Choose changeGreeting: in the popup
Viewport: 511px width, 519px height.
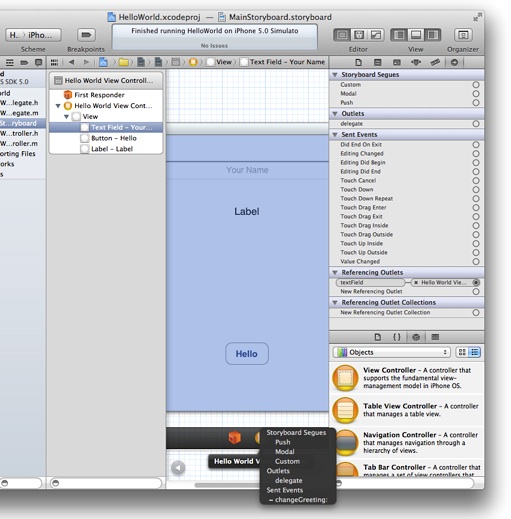point(298,500)
